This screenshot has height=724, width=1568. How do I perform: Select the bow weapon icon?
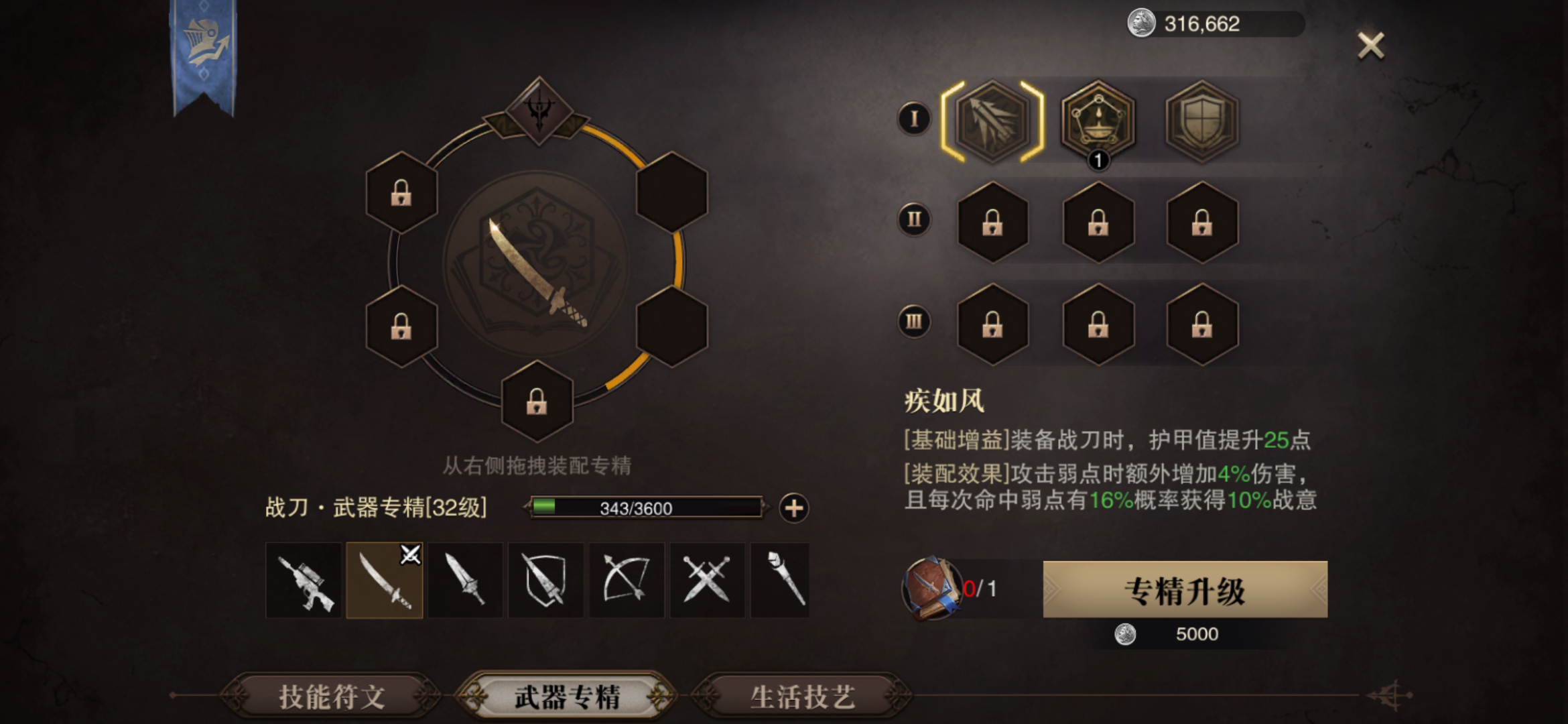[x=627, y=580]
